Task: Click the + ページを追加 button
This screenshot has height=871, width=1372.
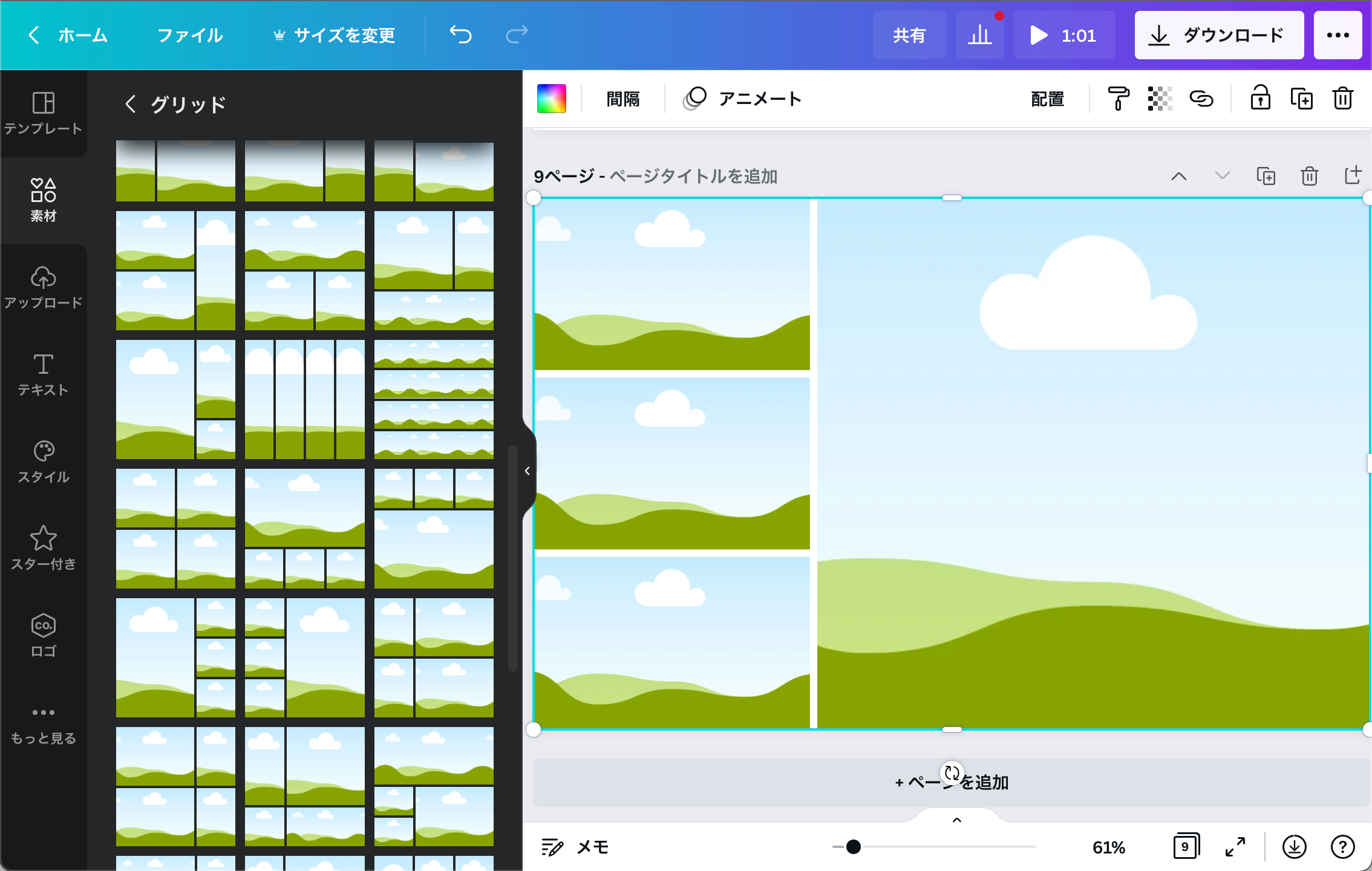Action: tap(951, 783)
